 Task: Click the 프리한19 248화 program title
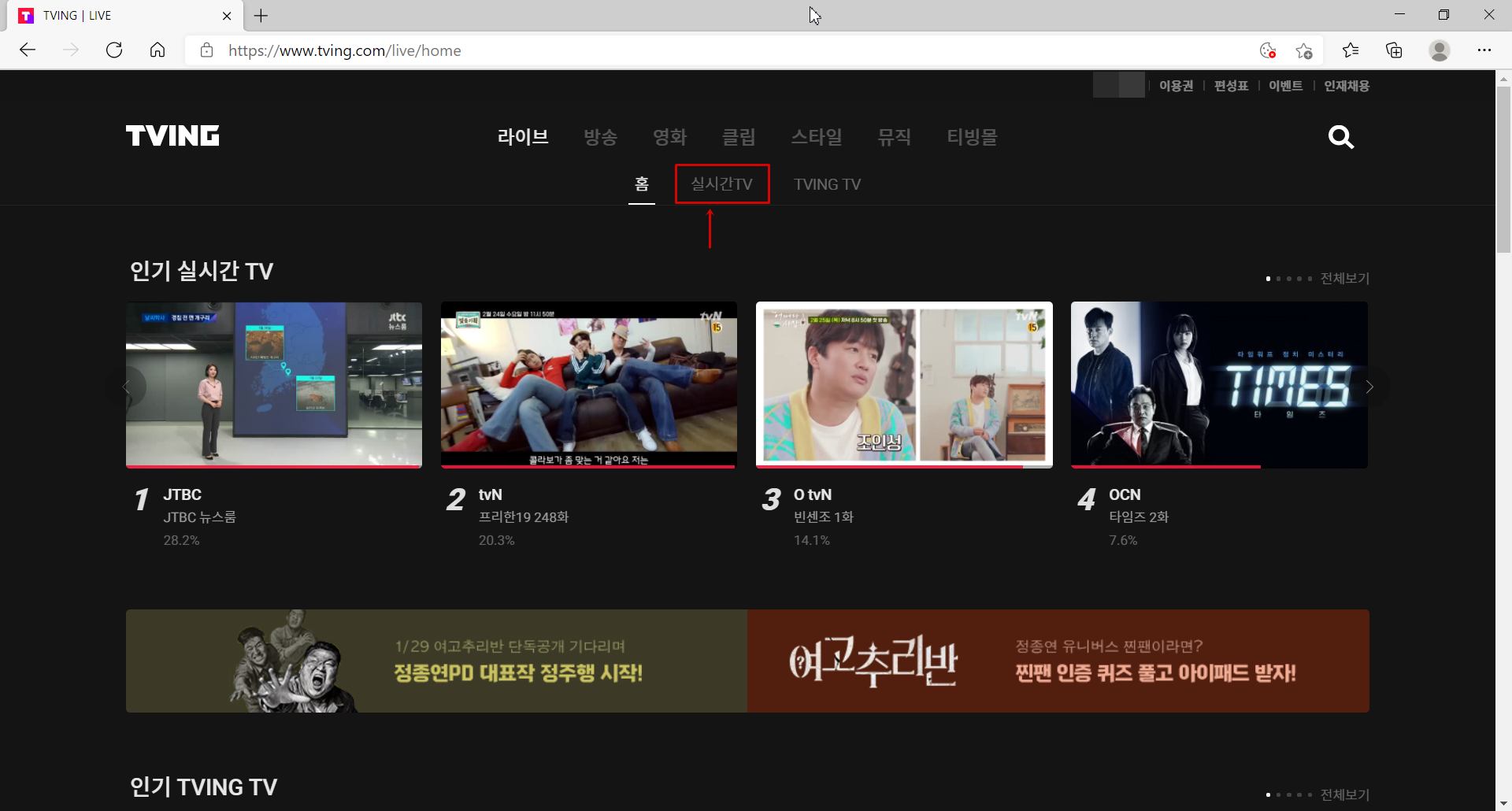point(524,517)
